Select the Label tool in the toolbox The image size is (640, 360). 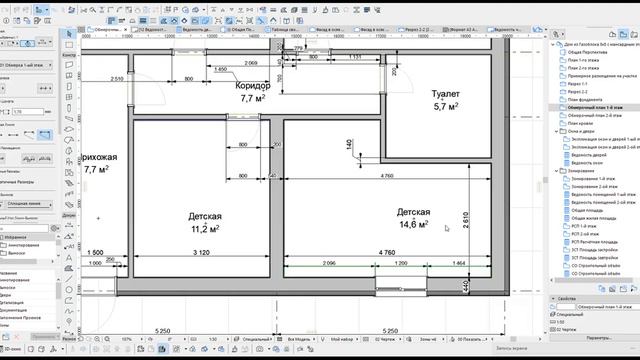coord(69,247)
